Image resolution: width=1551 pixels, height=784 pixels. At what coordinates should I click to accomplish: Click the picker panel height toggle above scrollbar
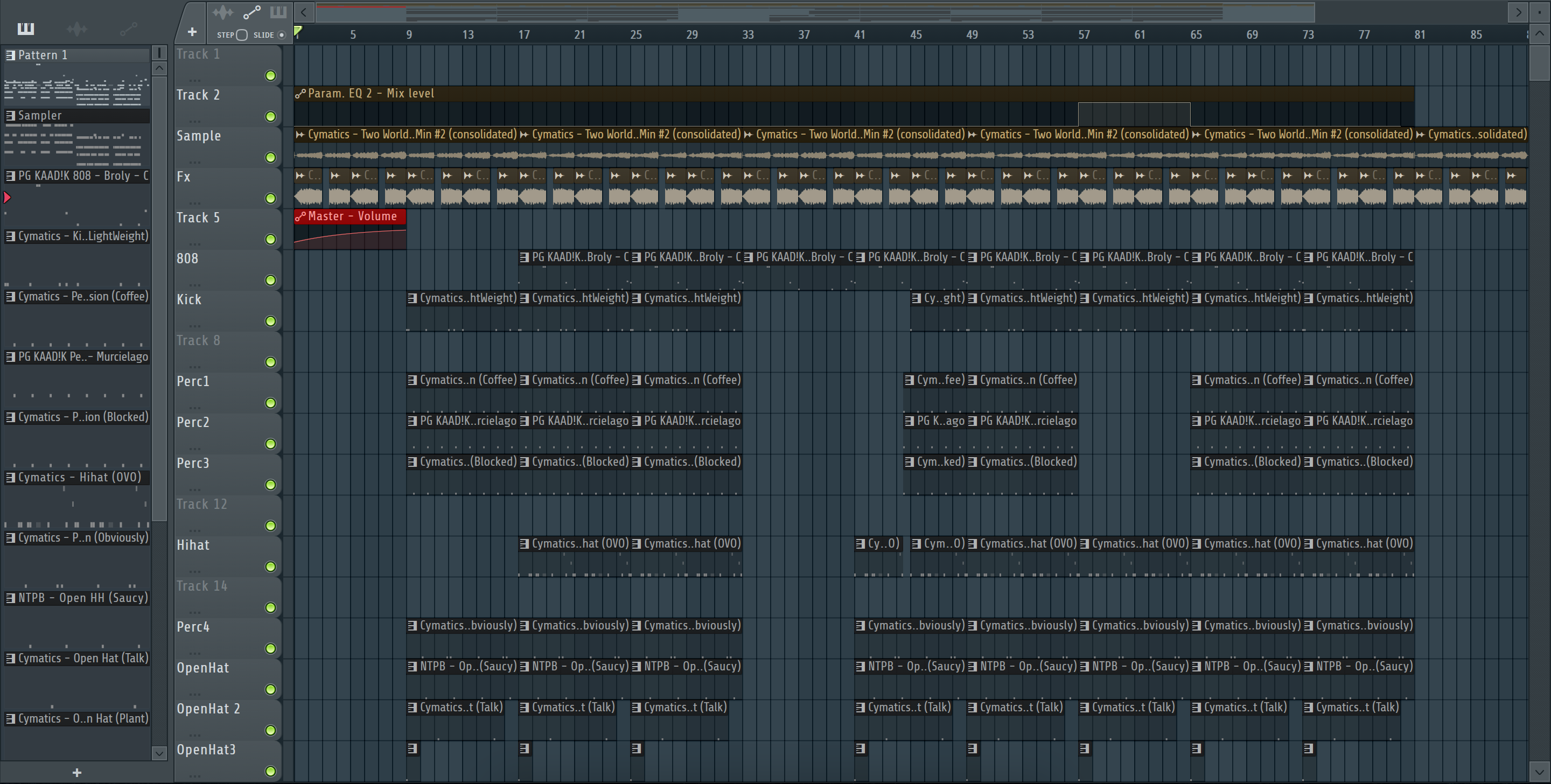159,53
